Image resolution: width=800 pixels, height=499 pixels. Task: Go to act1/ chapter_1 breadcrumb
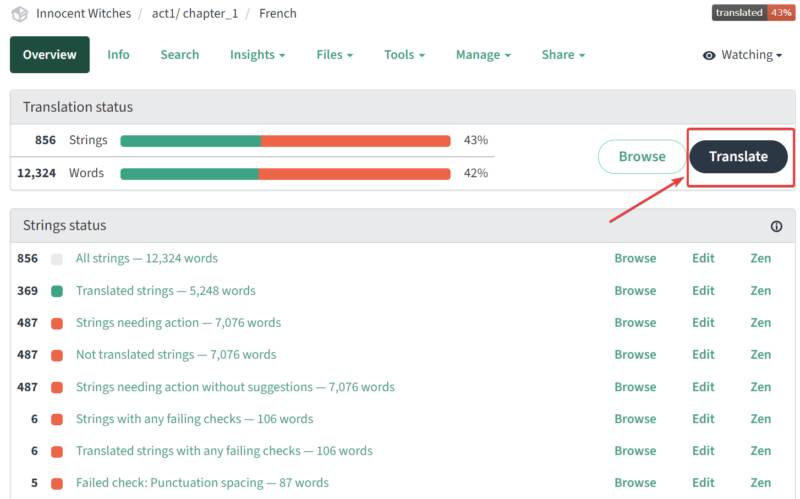(x=194, y=14)
